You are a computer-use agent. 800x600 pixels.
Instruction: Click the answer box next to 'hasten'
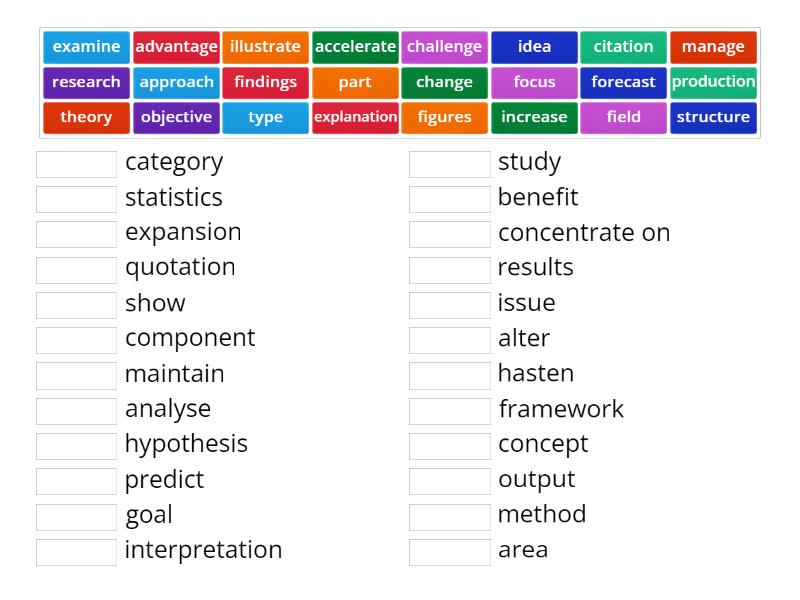pyautogui.click(x=449, y=376)
